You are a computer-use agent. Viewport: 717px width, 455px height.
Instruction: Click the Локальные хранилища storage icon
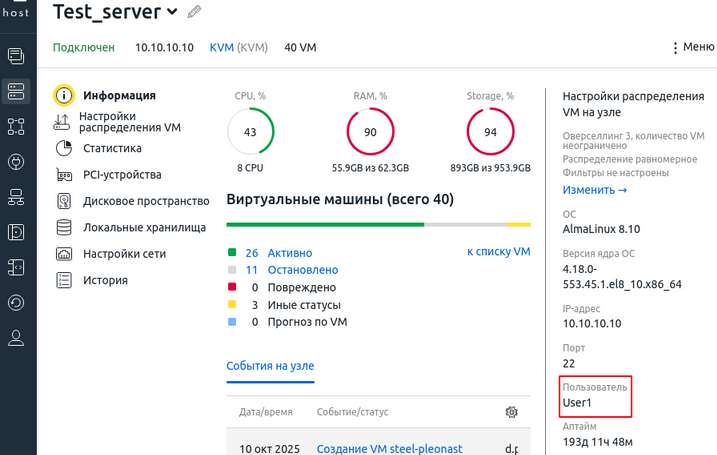[x=64, y=227]
